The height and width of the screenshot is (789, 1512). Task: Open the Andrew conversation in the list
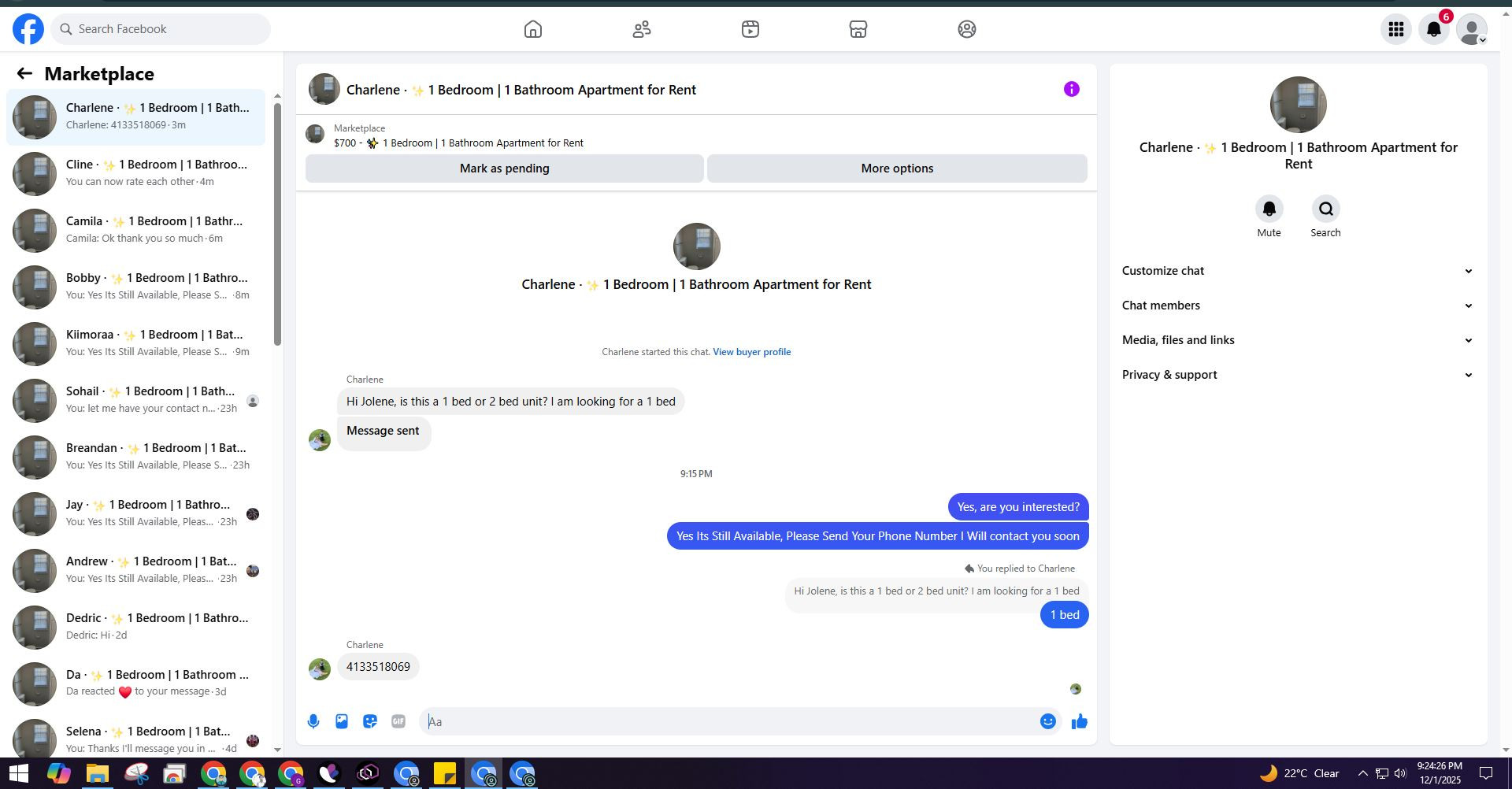click(135, 570)
